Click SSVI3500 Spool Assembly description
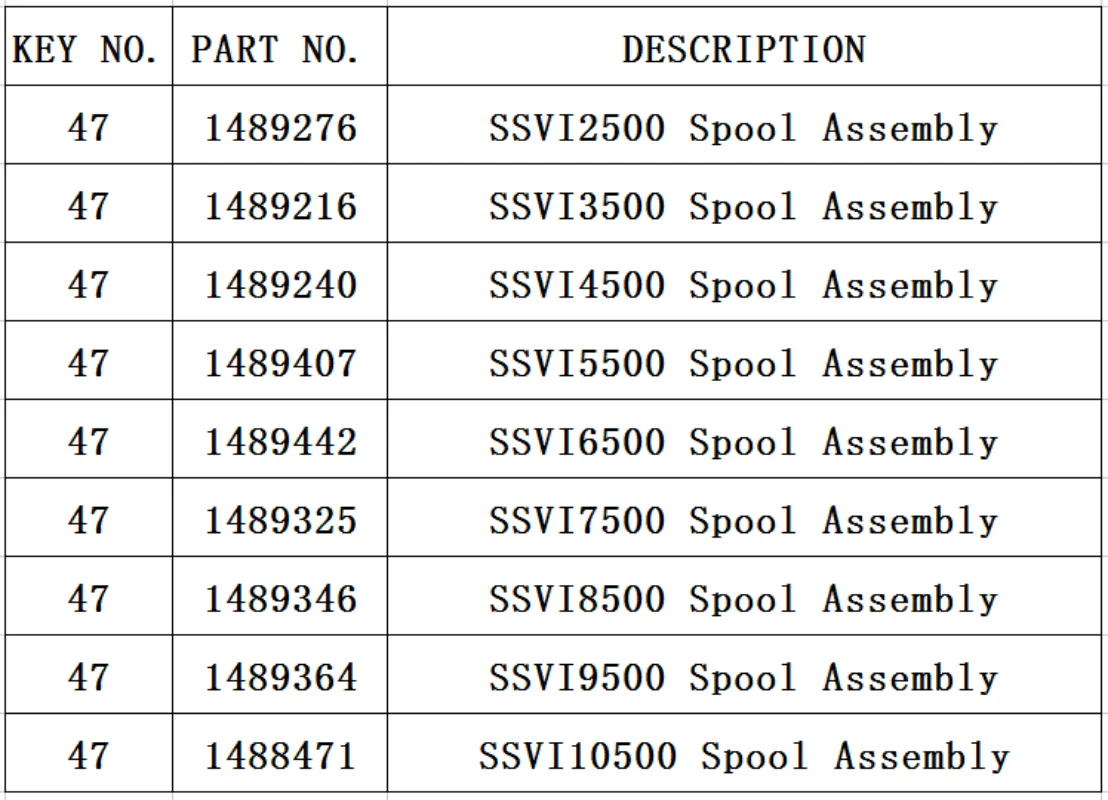The width and height of the screenshot is (1108, 800). 743,207
